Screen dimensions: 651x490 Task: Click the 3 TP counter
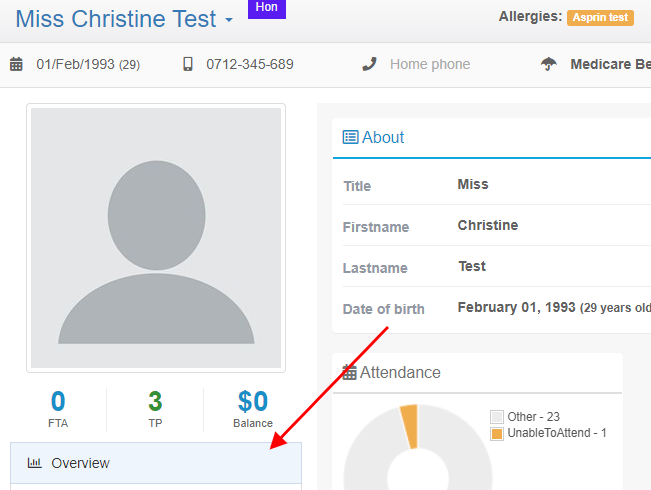pos(155,409)
